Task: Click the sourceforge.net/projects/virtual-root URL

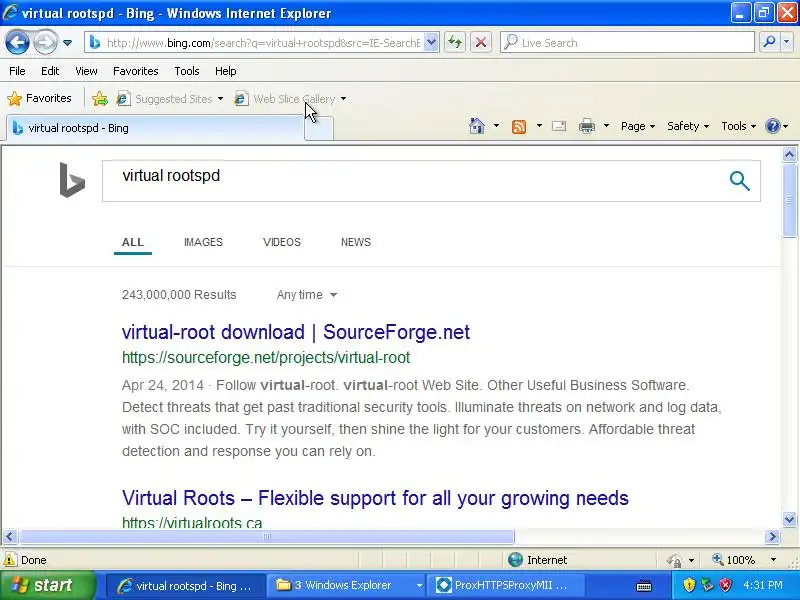Action: (x=266, y=358)
